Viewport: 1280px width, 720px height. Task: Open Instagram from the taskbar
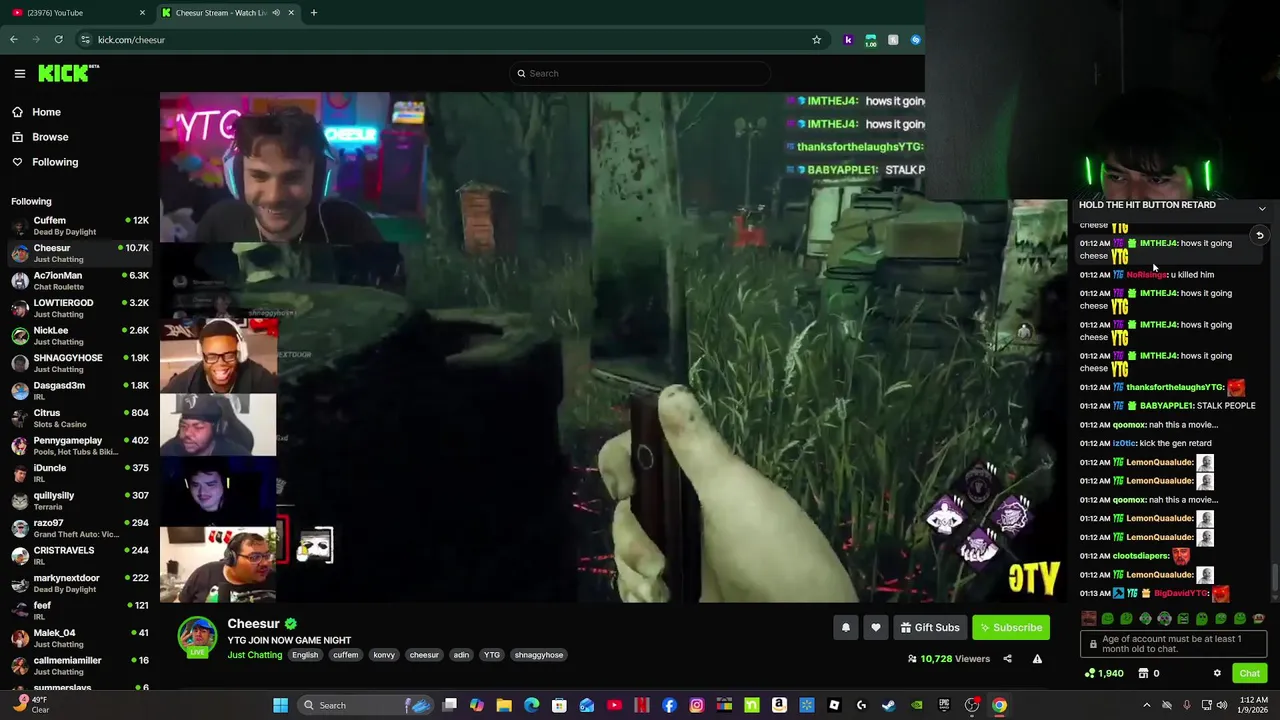(697, 705)
